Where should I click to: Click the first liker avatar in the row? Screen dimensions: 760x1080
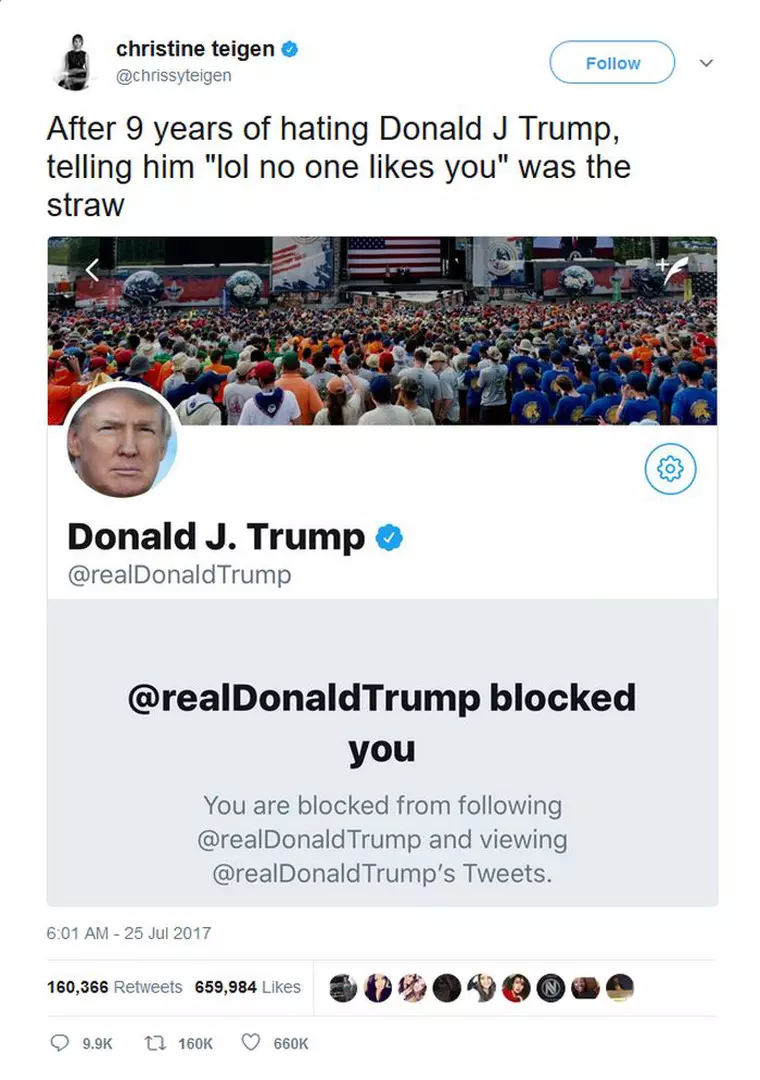coord(343,988)
